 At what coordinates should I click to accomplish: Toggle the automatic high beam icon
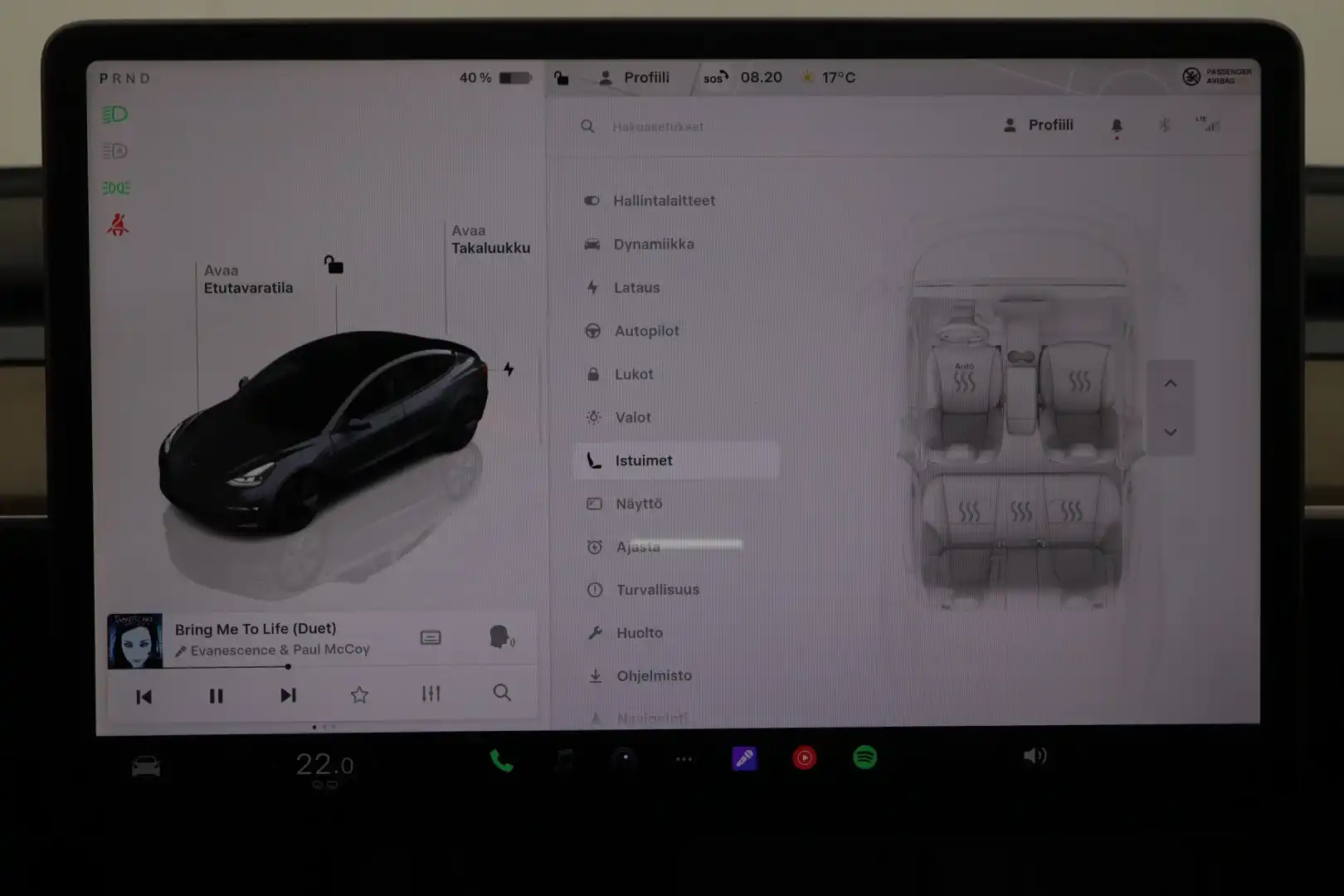[x=115, y=151]
